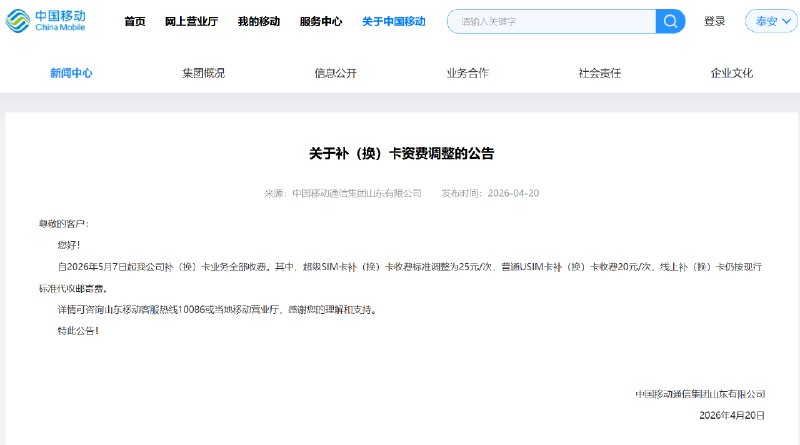
Task: Focus the keyword search input field
Action: tap(552, 21)
